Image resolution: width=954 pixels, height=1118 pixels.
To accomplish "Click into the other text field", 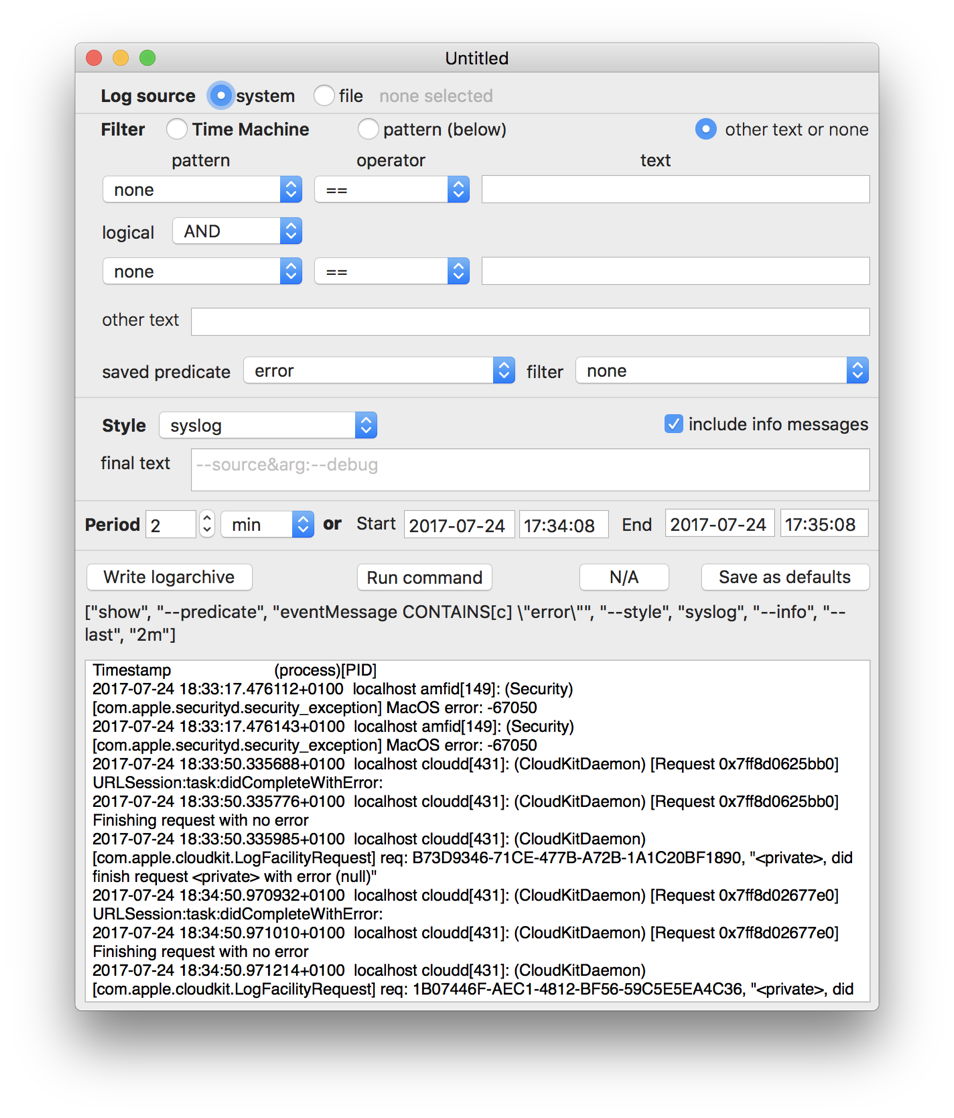I will tap(529, 321).
